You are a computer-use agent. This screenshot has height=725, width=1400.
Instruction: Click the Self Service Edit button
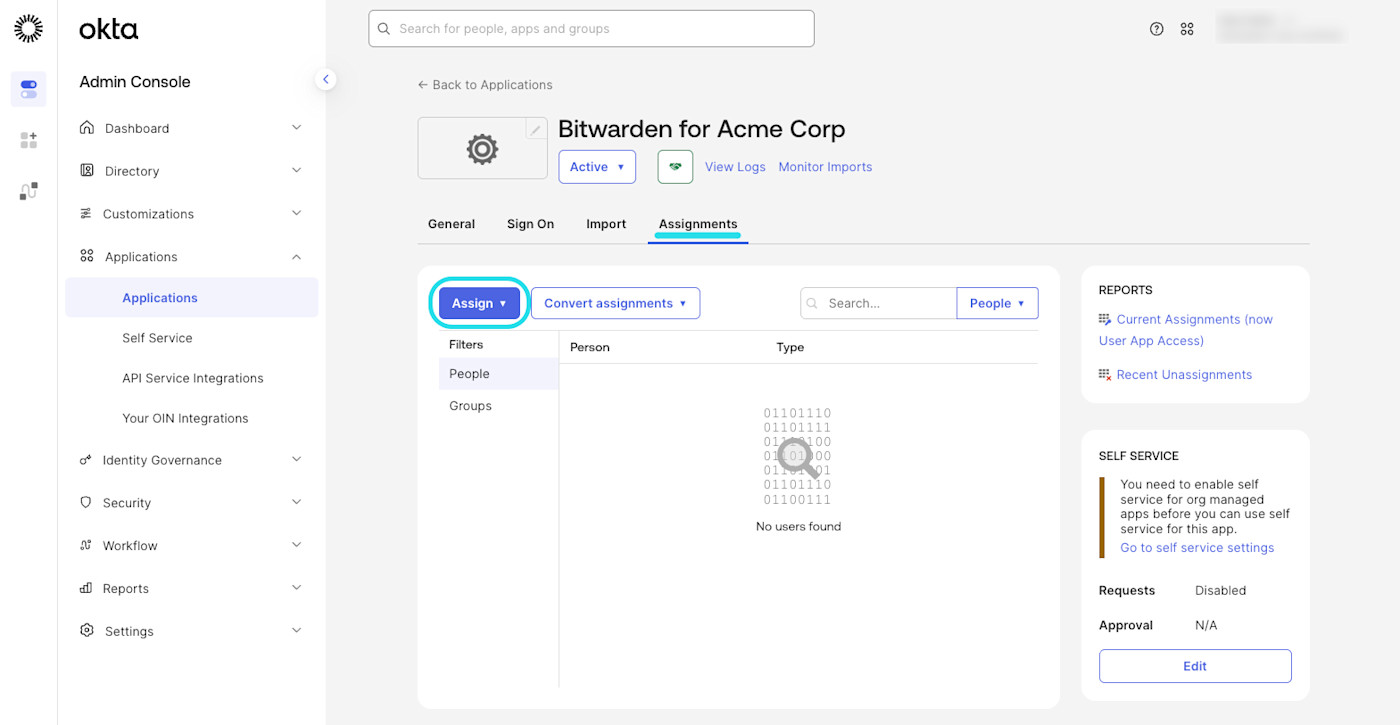click(x=1195, y=666)
